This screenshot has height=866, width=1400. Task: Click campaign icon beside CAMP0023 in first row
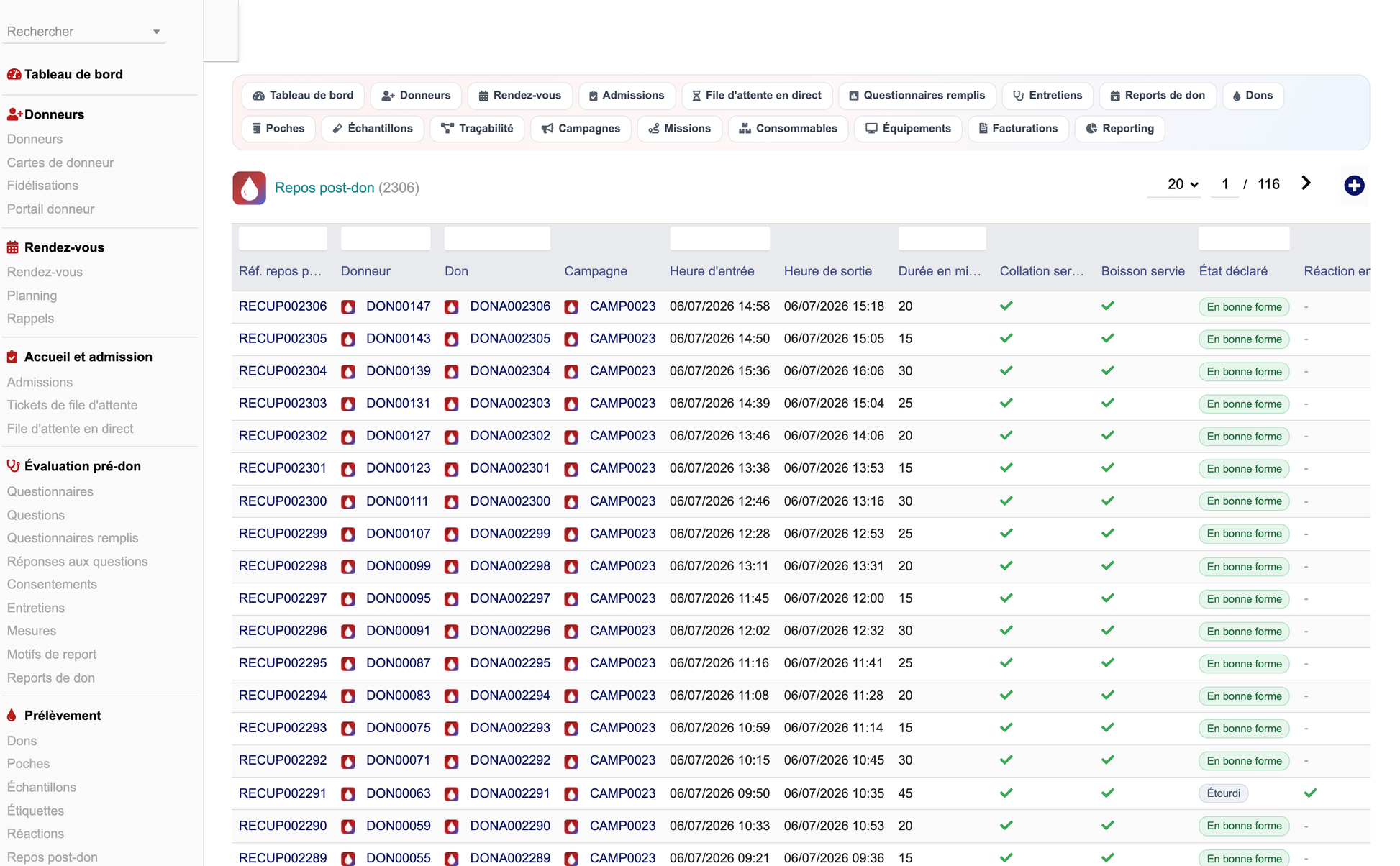point(572,306)
